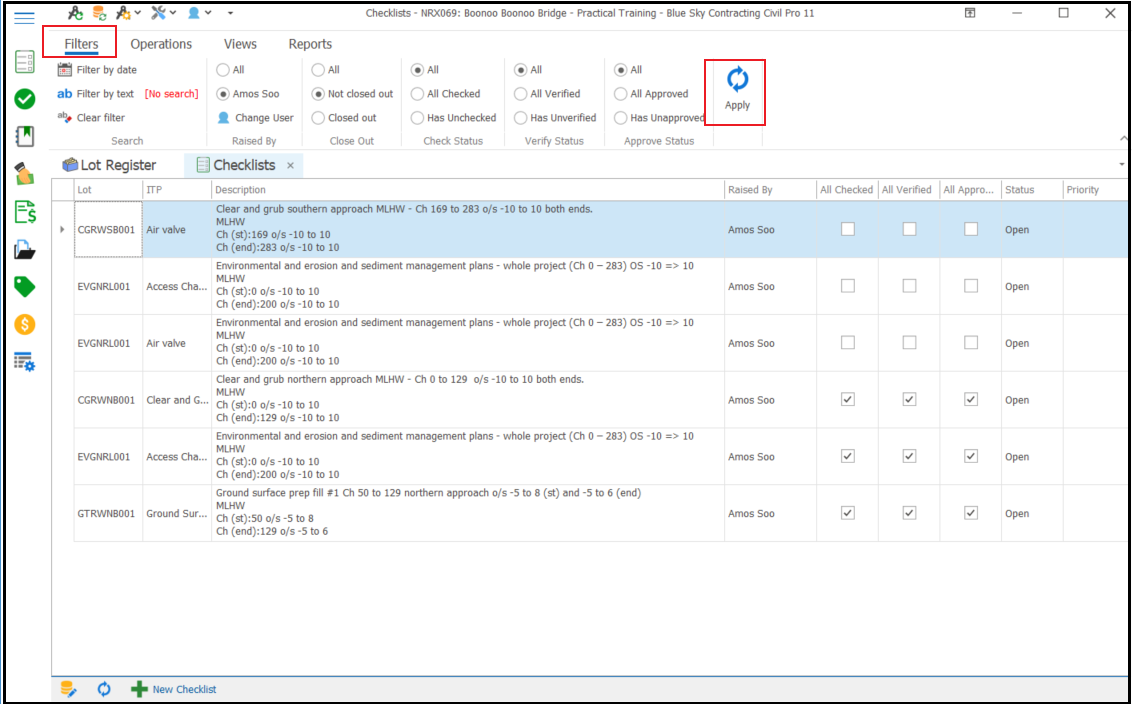This screenshot has height=704, width=1132.
Task: Open the green invoice dollar sidebar icon
Action: (25, 211)
